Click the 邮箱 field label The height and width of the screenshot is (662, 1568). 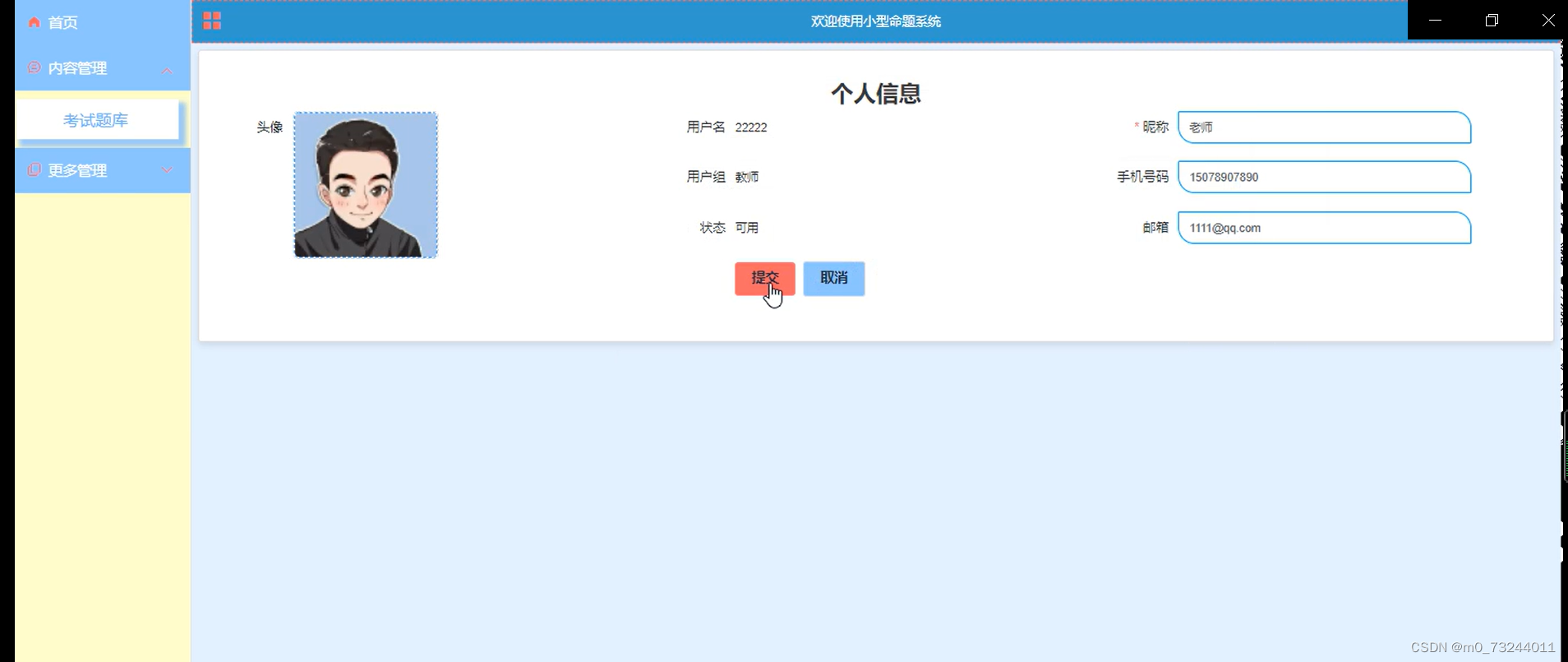(1155, 228)
